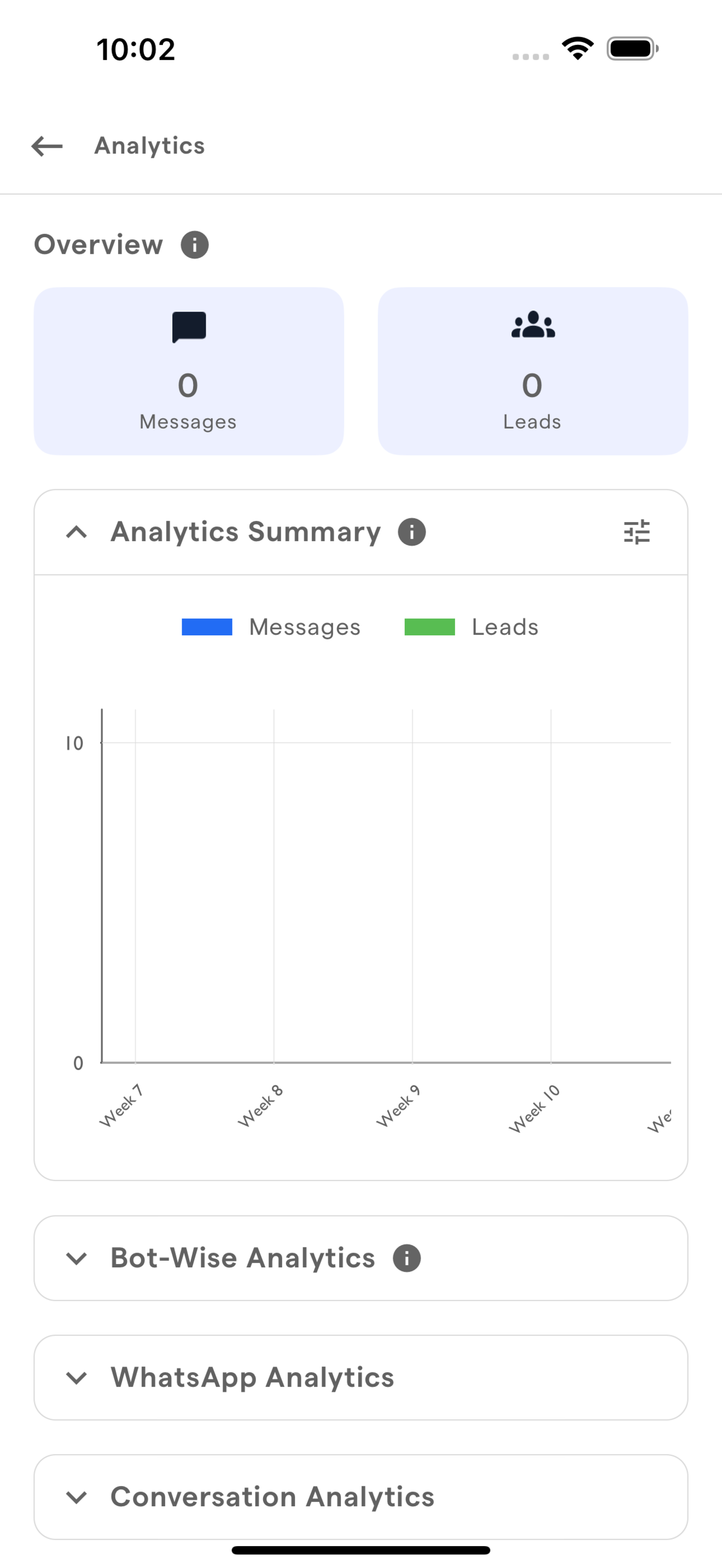
Task: Open the Overview info icon
Action: point(195,245)
